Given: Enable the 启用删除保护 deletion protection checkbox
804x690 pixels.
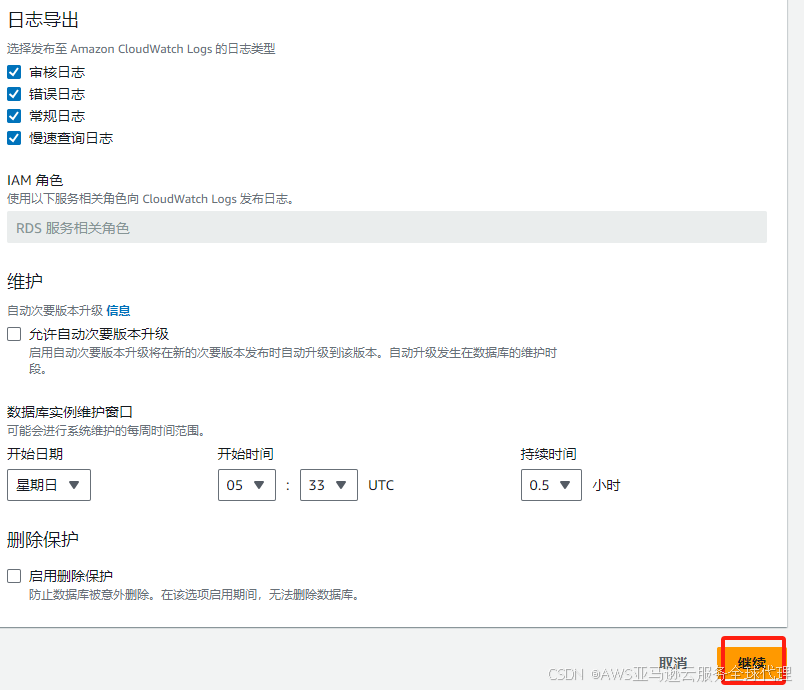Looking at the screenshot, I should click(14, 576).
